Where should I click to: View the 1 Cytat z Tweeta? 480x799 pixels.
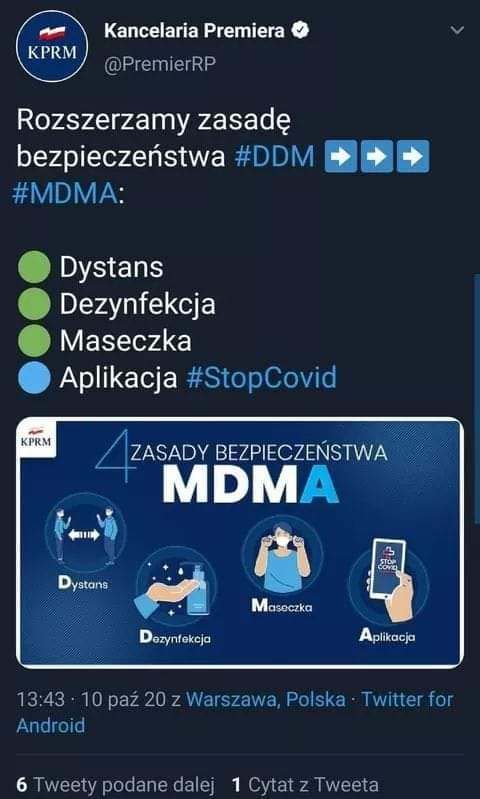click(305, 785)
